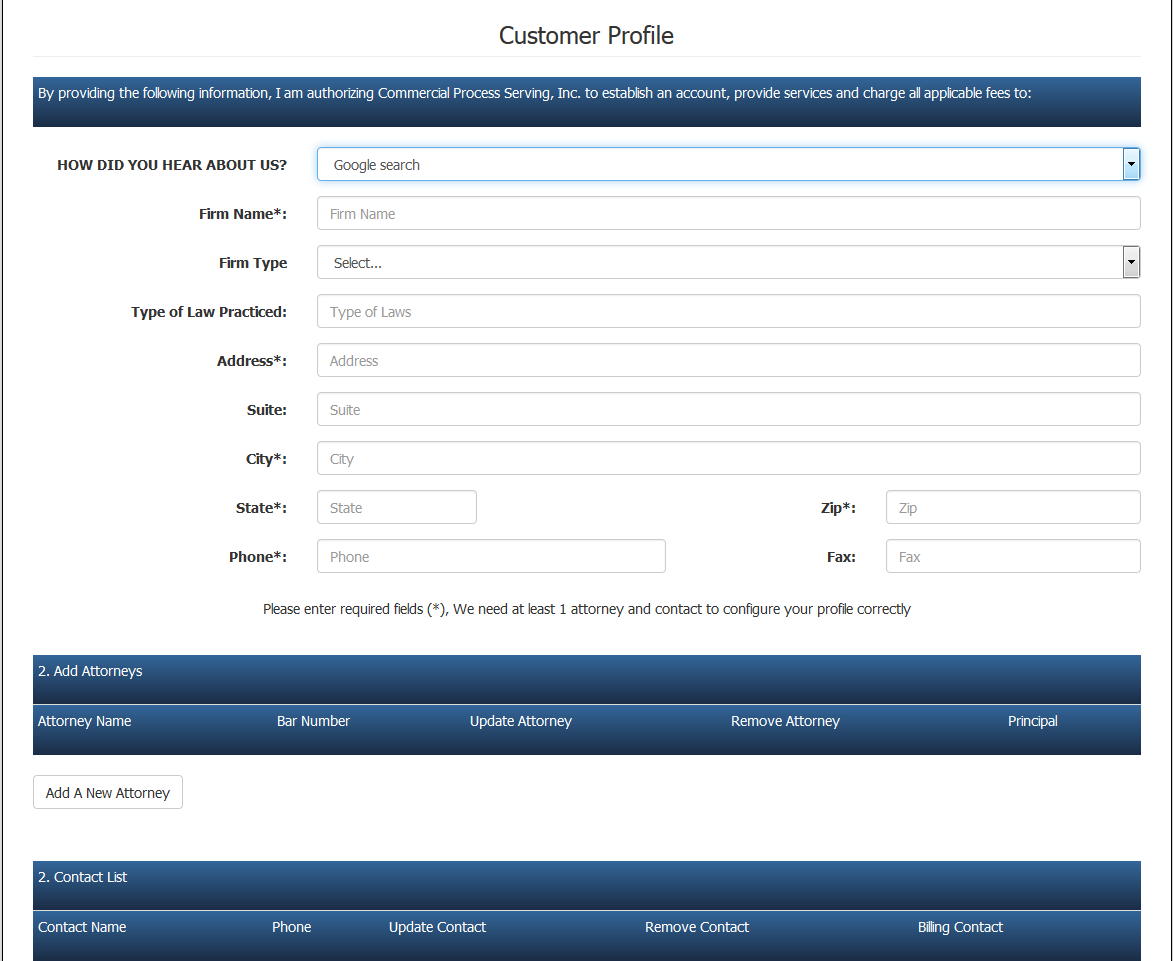Click the Phone column header in Contact List
Viewport: 1173px width, 961px height.
tap(292, 927)
